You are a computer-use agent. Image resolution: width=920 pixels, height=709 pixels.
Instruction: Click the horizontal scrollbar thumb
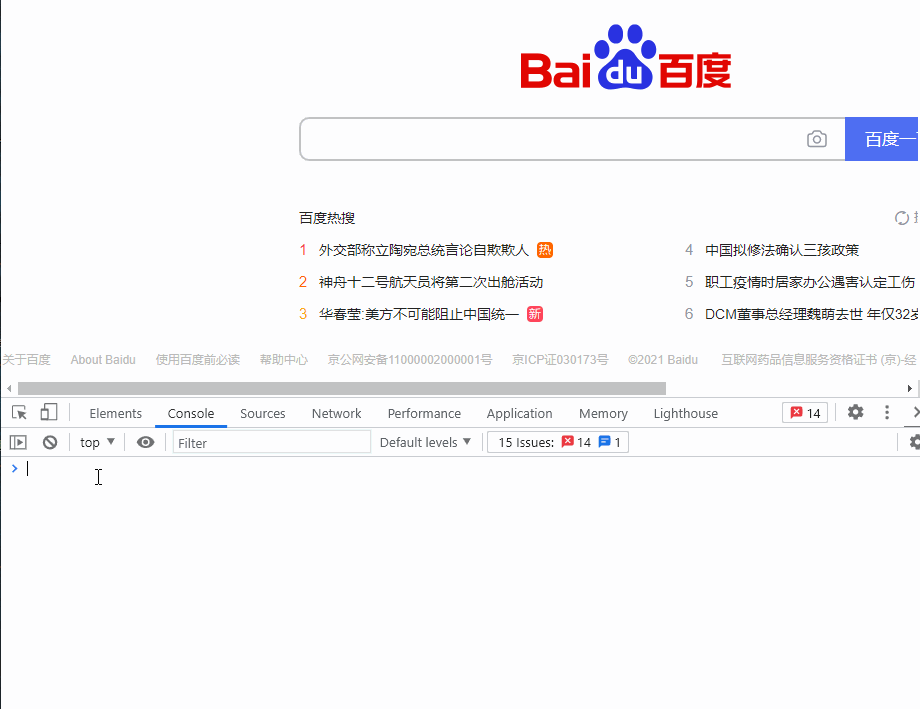click(x=341, y=389)
